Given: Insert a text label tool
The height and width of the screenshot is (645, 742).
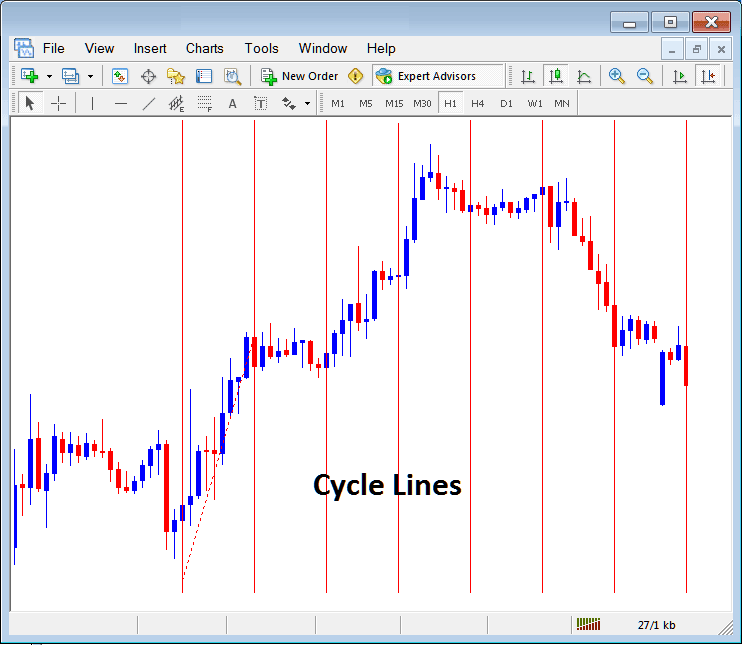Looking at the screenshot, I should point(260,103).
